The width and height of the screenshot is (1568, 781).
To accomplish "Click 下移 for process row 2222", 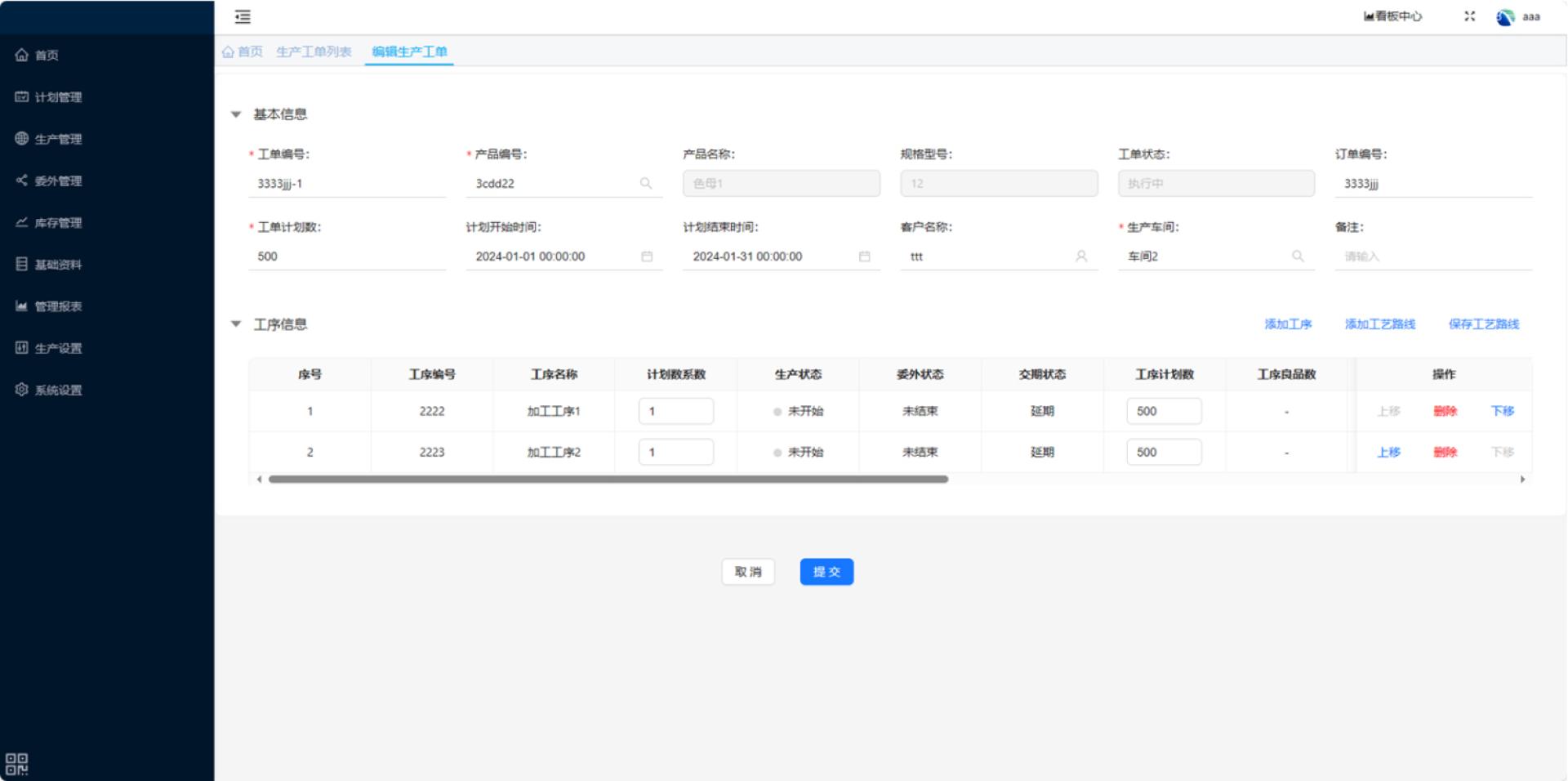I will click(x=1502, y=411).
